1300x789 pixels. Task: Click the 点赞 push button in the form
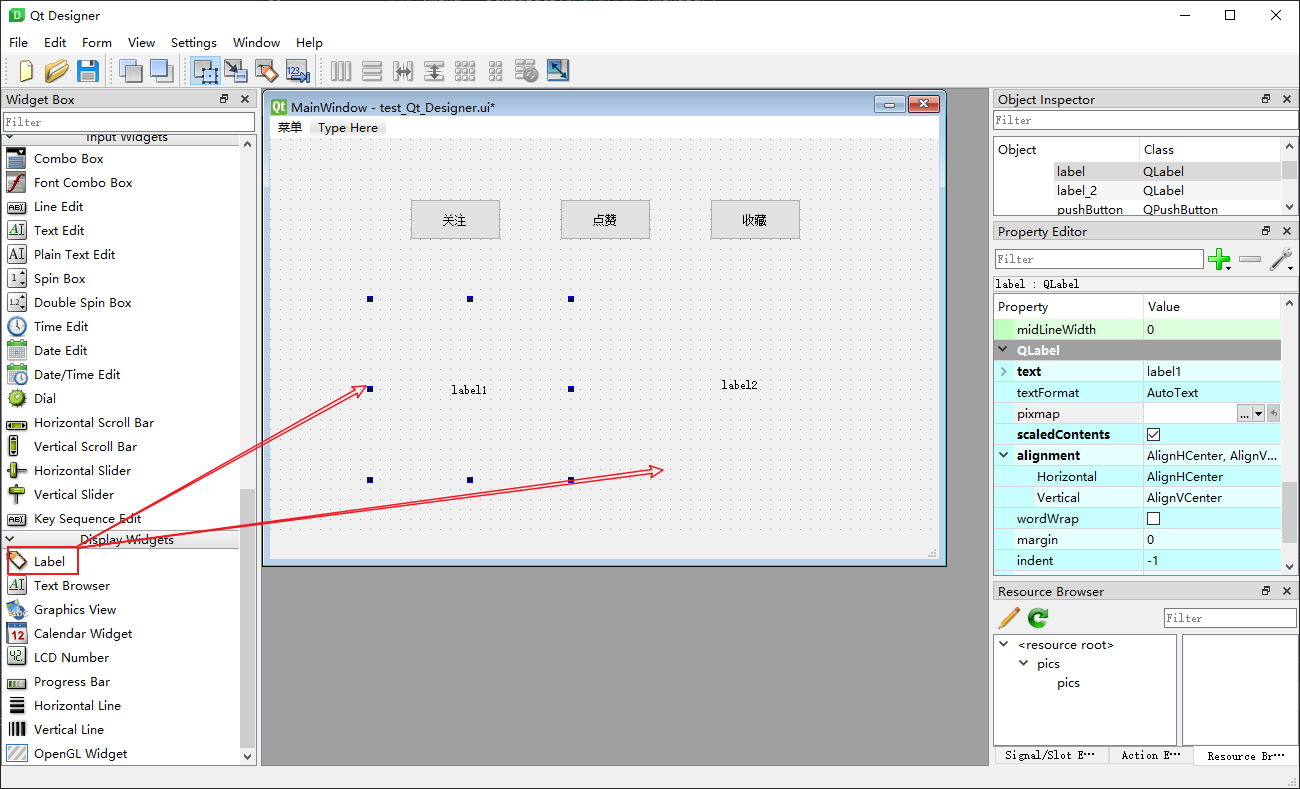click(605, 219)
